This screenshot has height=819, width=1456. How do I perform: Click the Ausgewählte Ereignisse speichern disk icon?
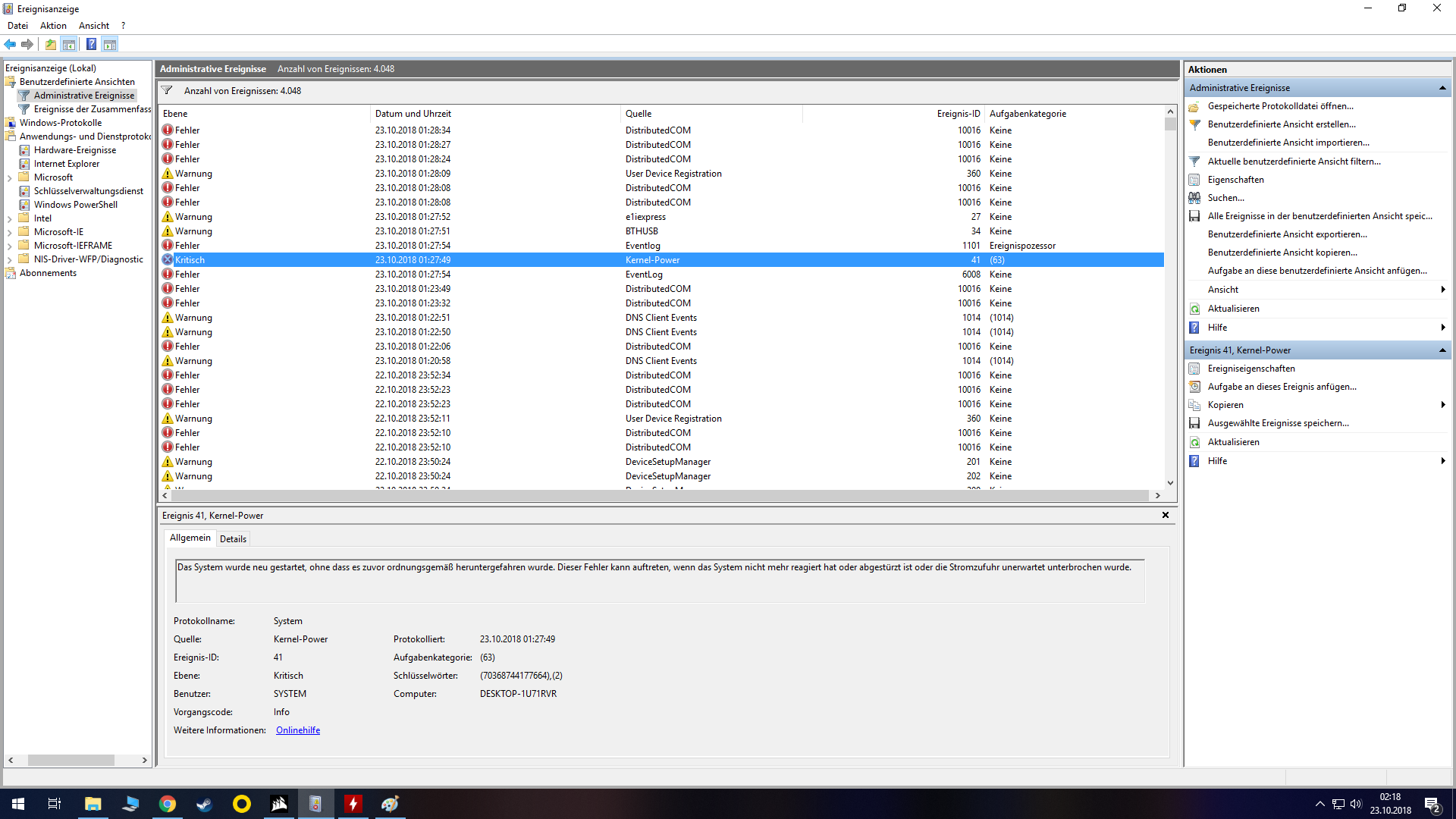point(1194,423)
